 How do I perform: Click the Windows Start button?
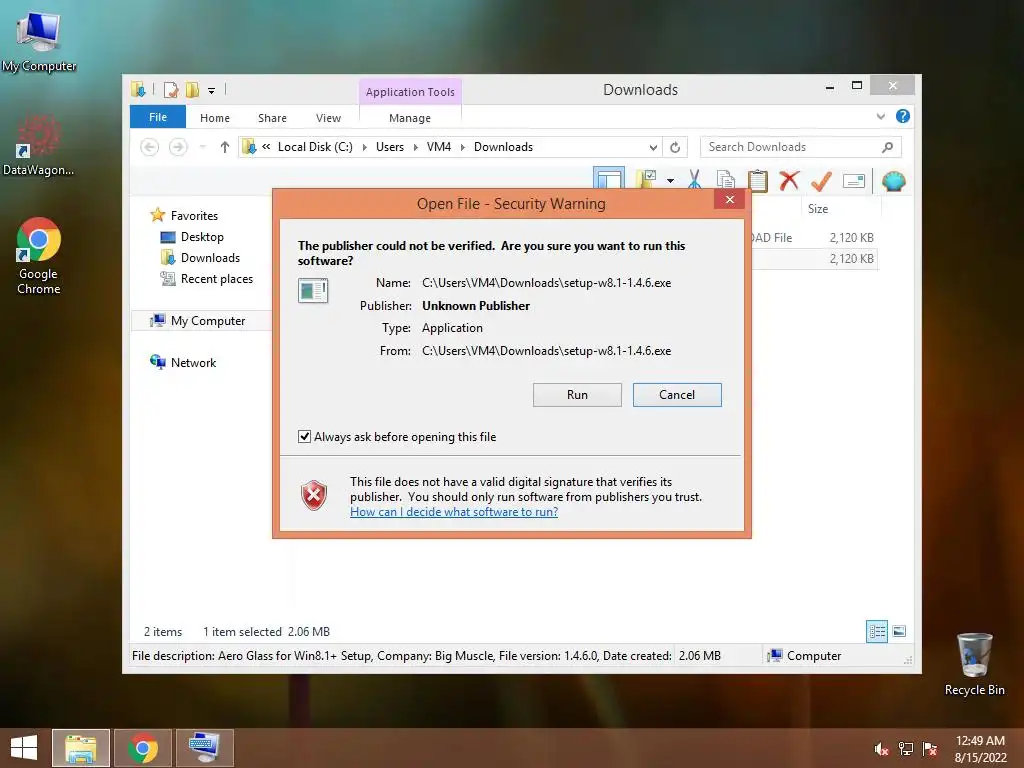(x=24, y=748)
